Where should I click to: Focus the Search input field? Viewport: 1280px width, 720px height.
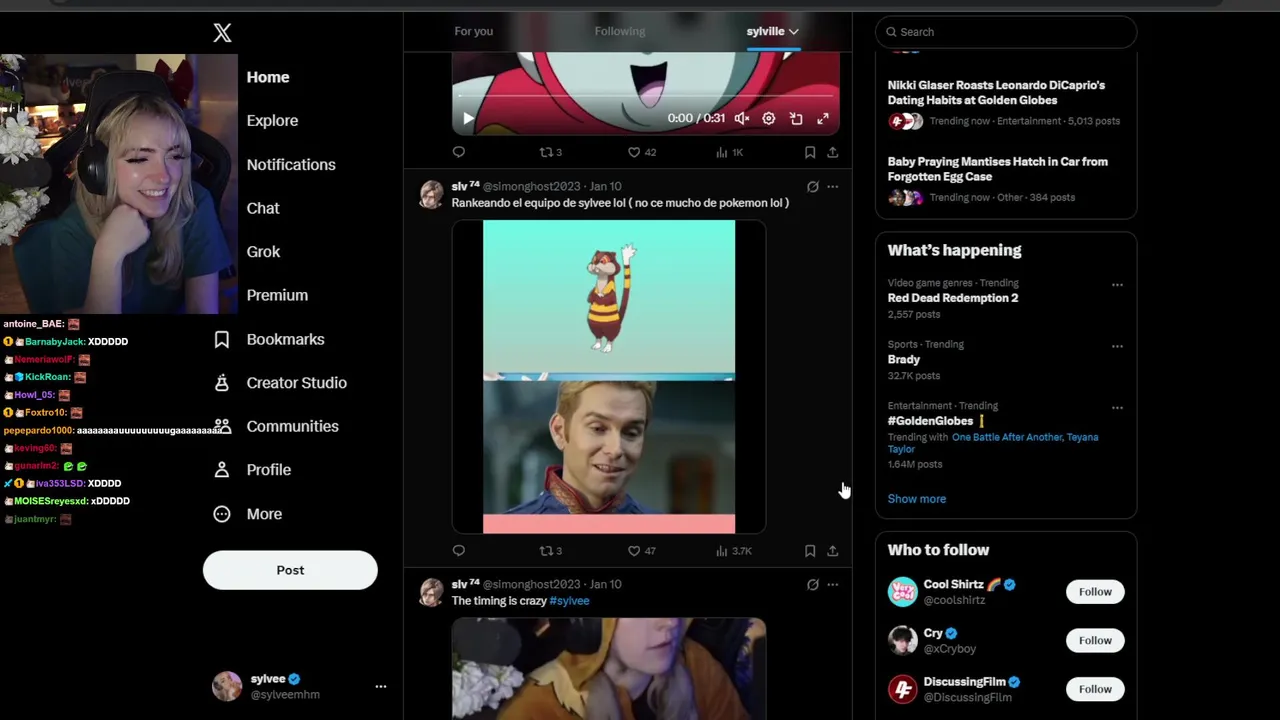[x=1006, y=32]
